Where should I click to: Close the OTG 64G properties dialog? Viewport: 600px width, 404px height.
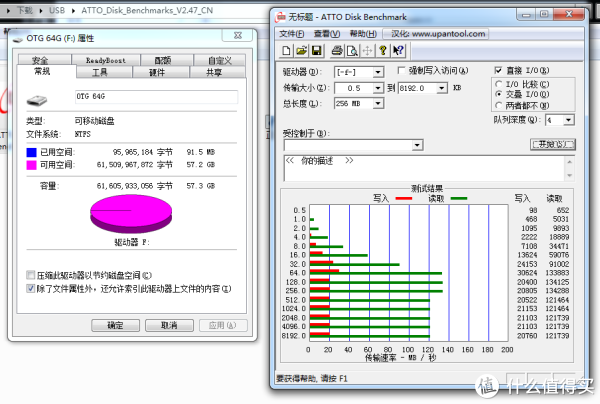pos(238,36)
